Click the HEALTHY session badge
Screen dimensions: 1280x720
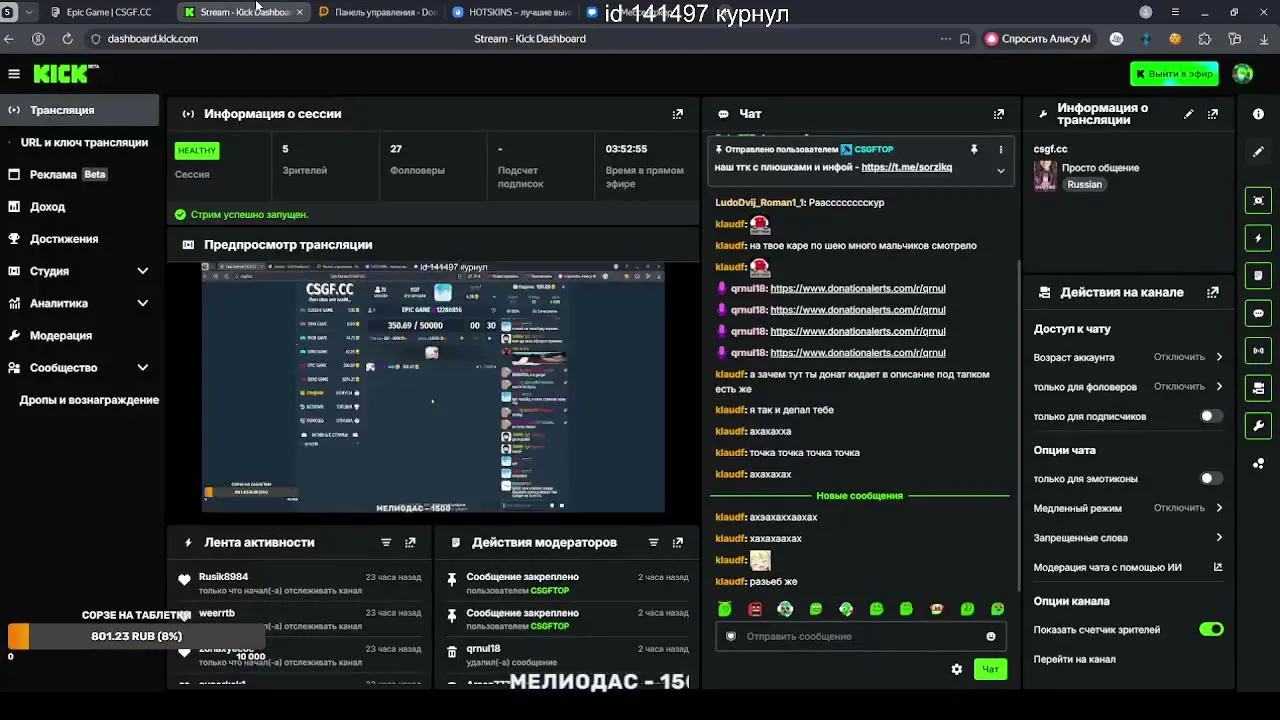(x=197, y=151)
